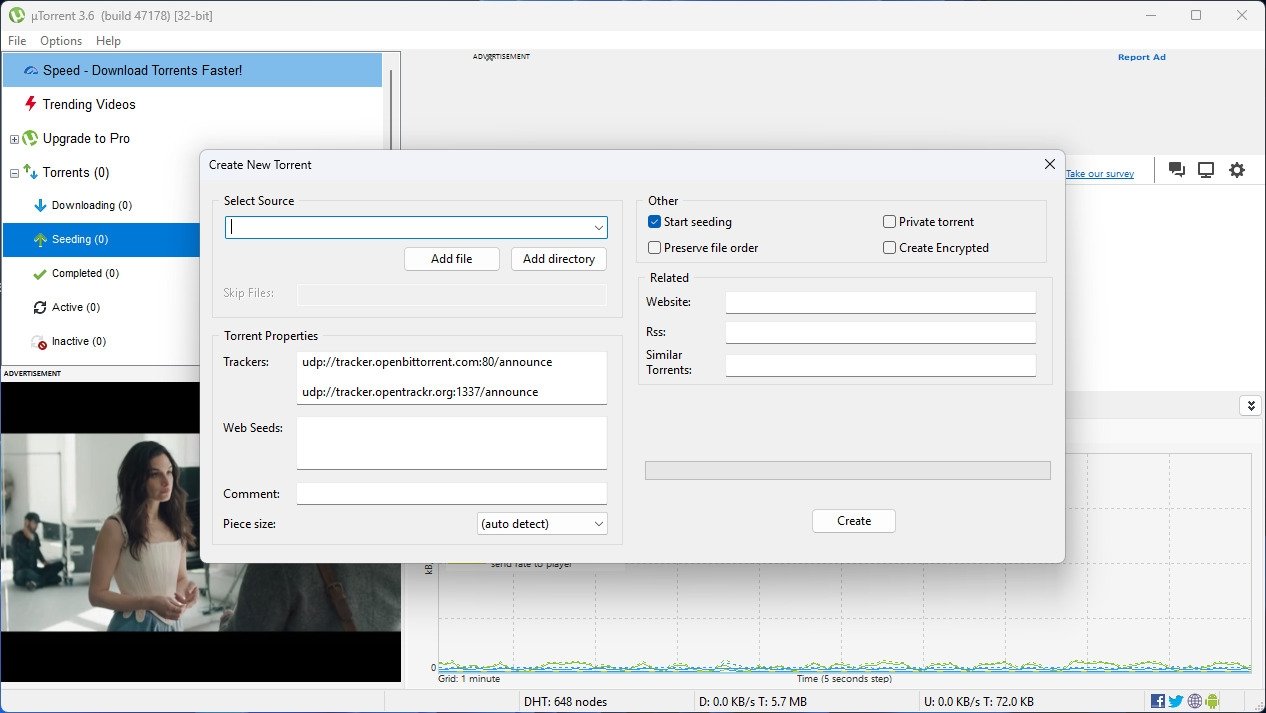Open Preferences via gear icon
The image size is (1266, 713).
pos(1237,170)
